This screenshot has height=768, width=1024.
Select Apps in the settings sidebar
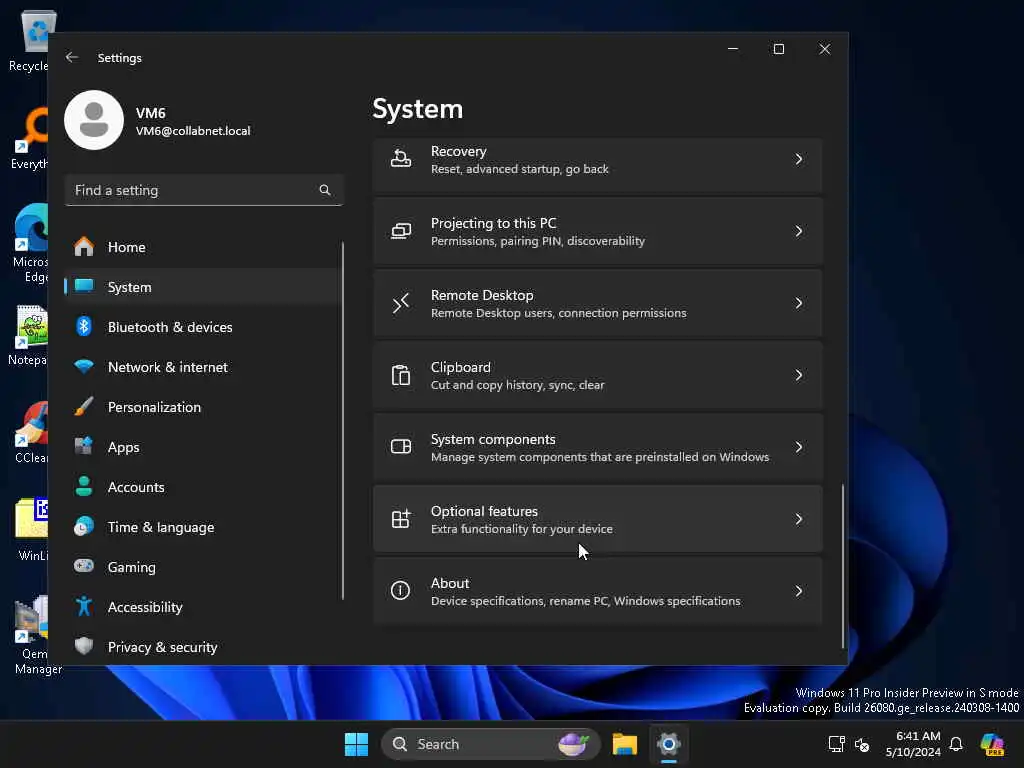pyautogui.click(x=124, y=447)
